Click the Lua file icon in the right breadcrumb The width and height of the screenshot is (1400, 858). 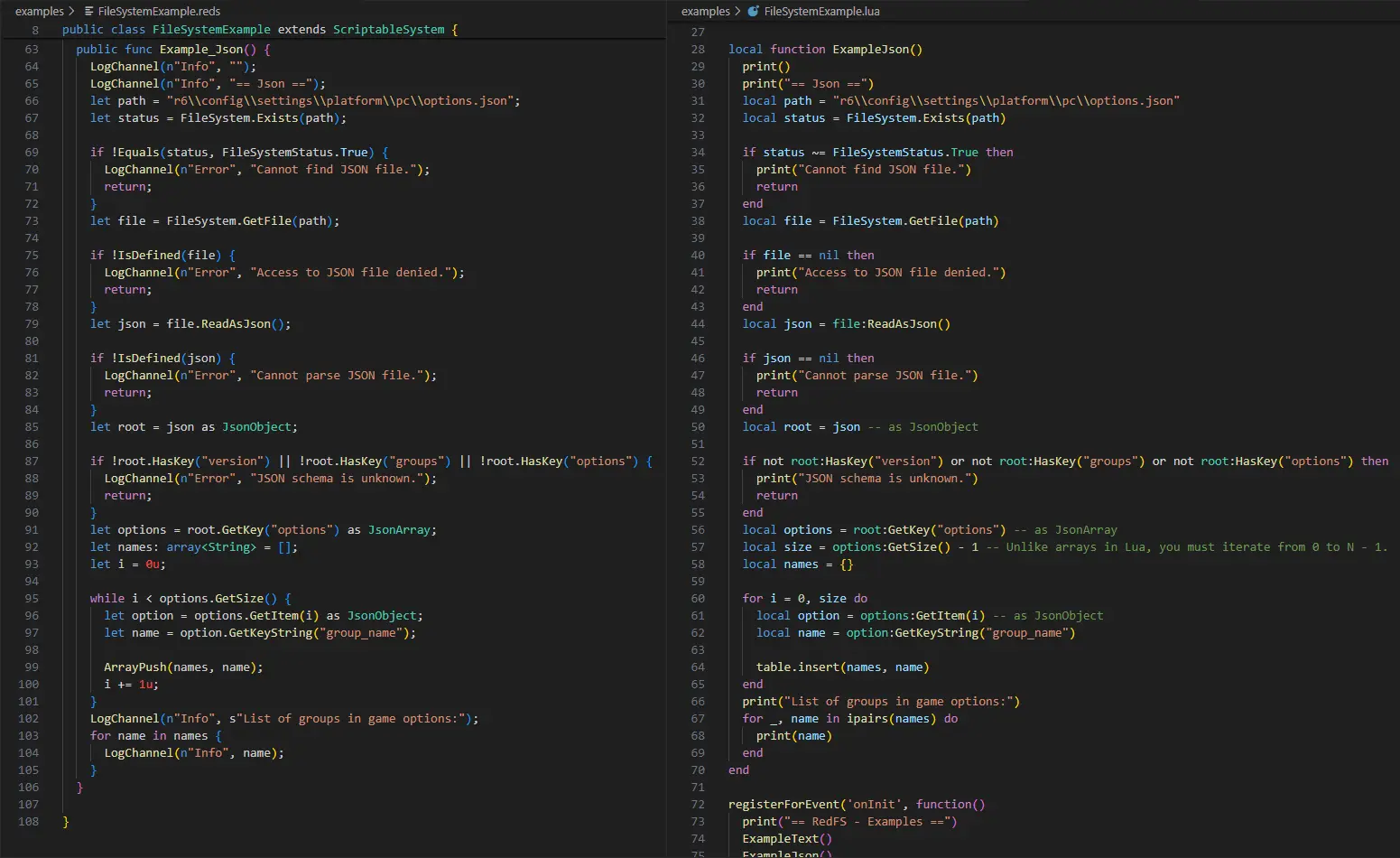point(754,12)
